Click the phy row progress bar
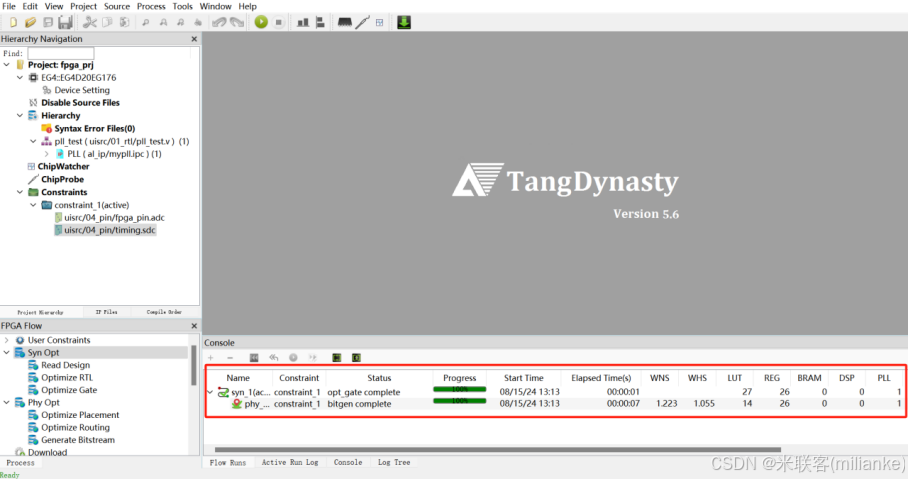This screenshot has height=479, width=909. point(460,401)
